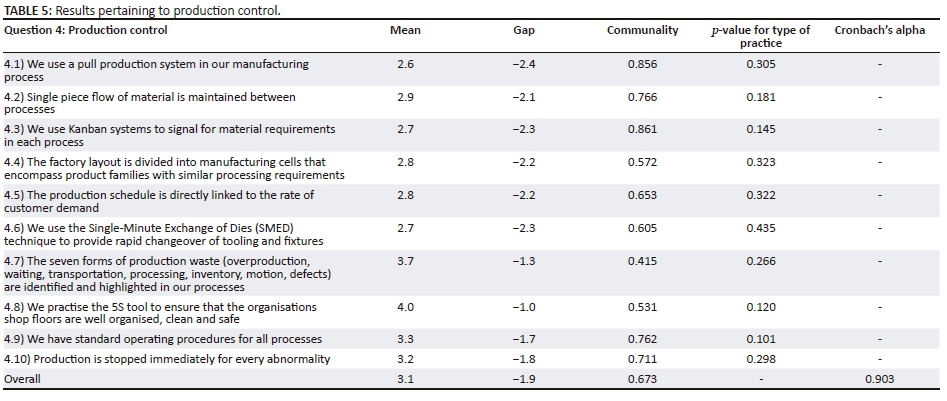Select the 5S tool statement in row 4.8

(x=160, y=312)
